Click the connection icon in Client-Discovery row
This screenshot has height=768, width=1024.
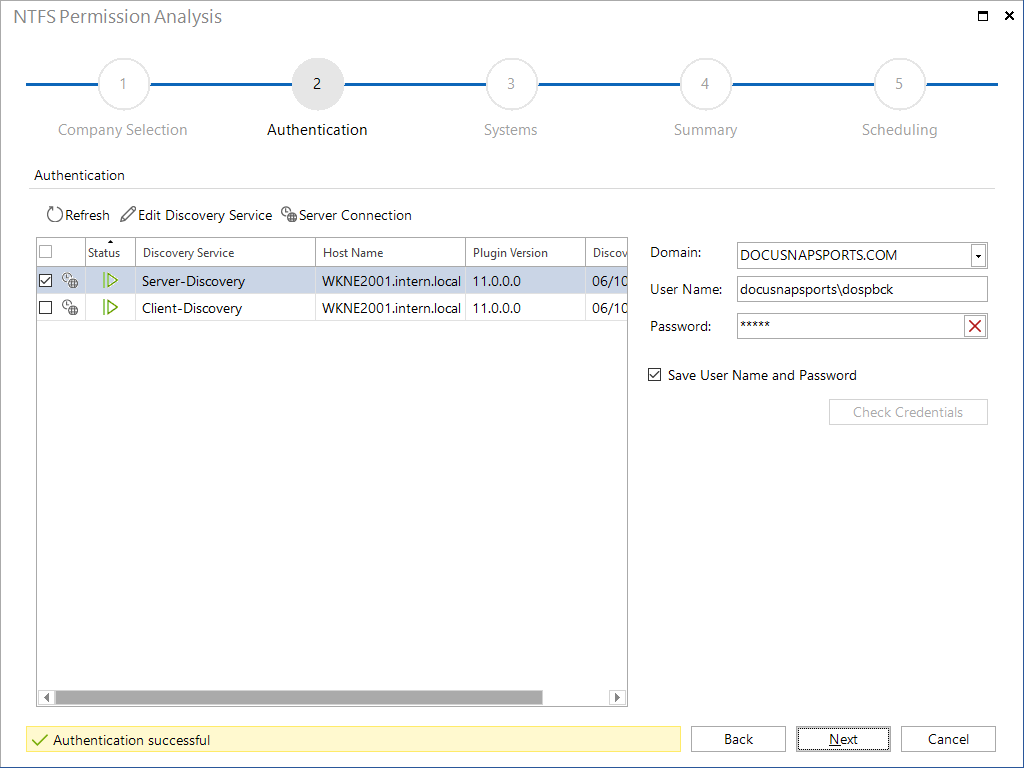point(70,308)
